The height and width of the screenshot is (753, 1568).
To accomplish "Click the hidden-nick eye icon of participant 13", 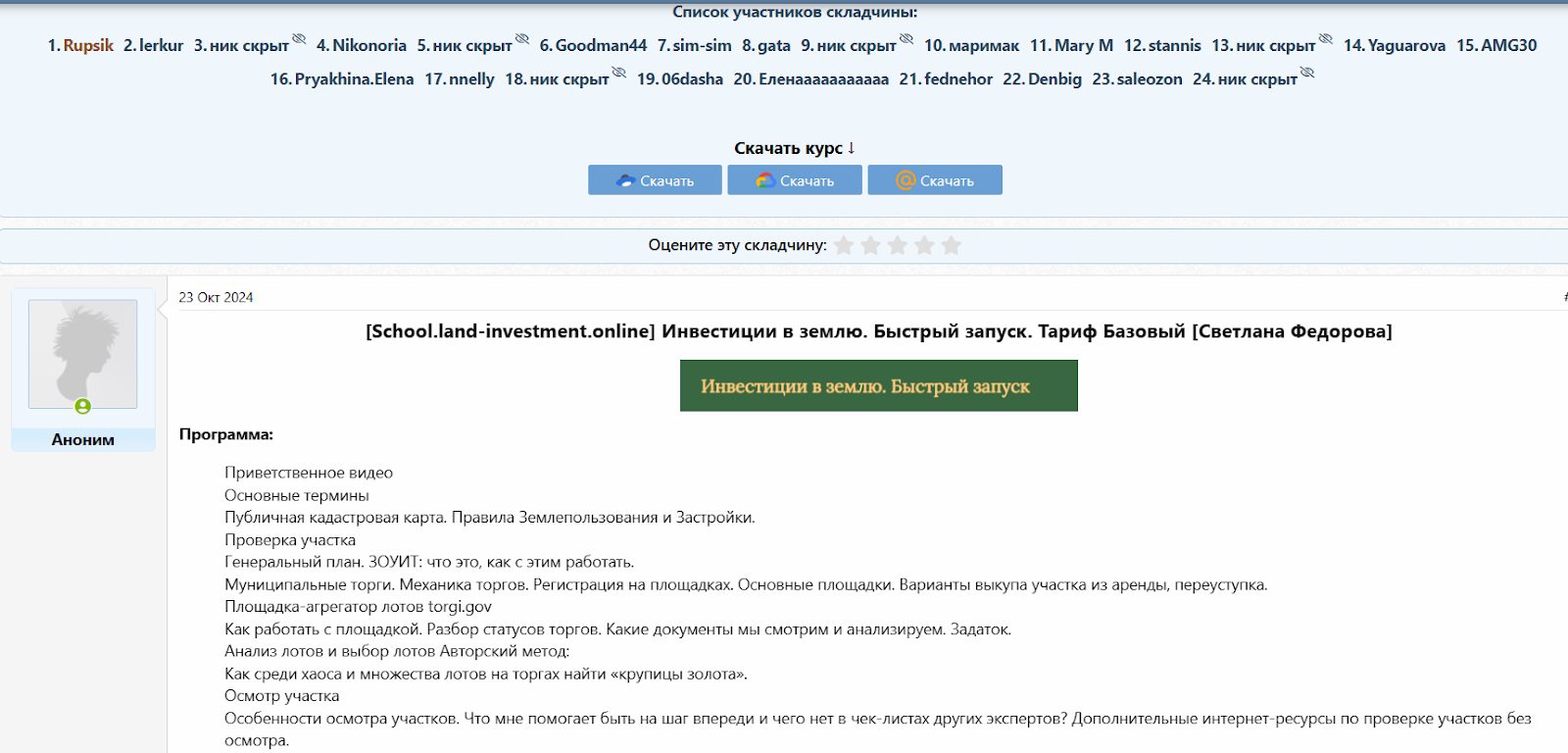I will coord(1326,39).
